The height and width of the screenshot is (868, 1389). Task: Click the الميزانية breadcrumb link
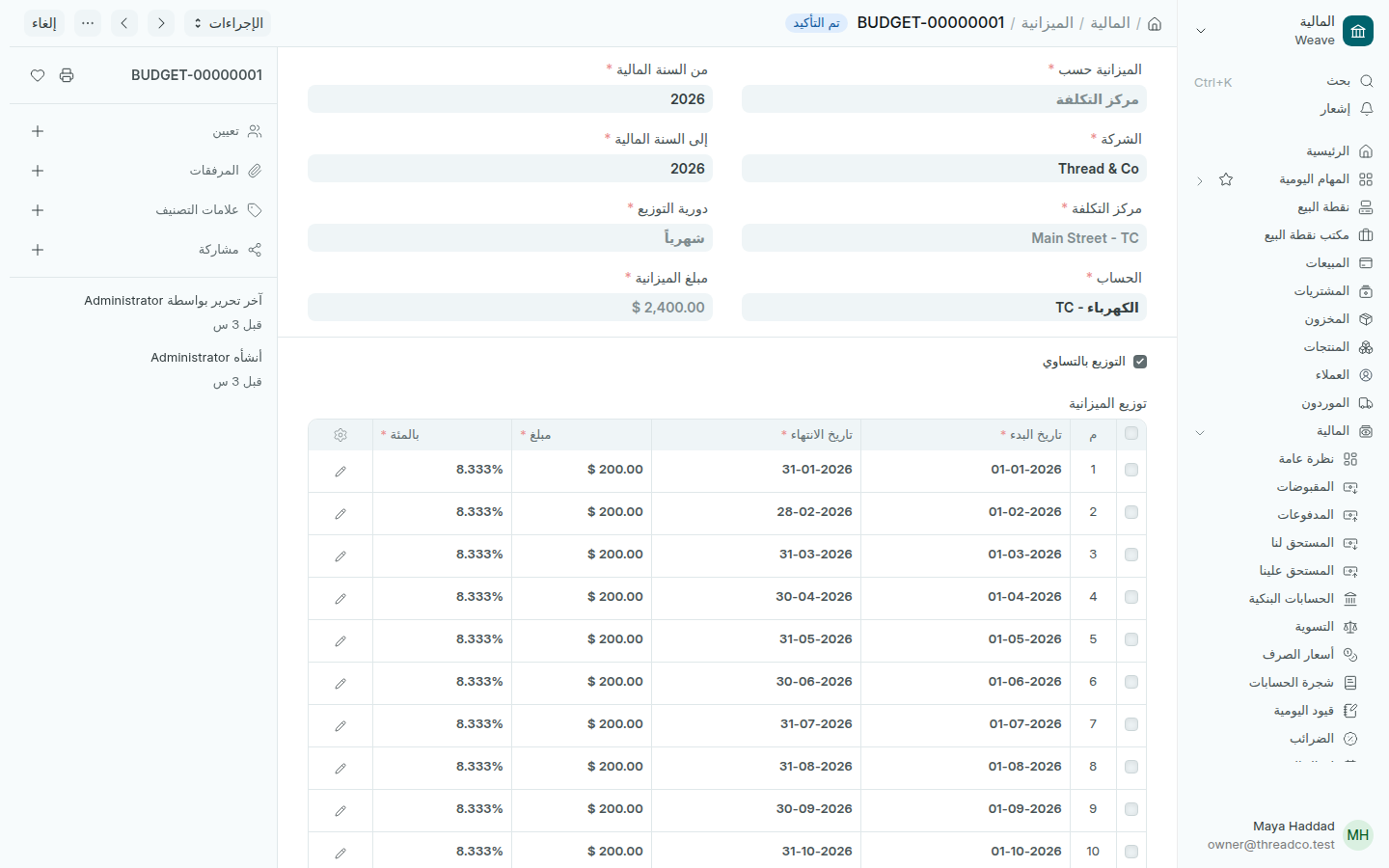(x=1047, y=23)
